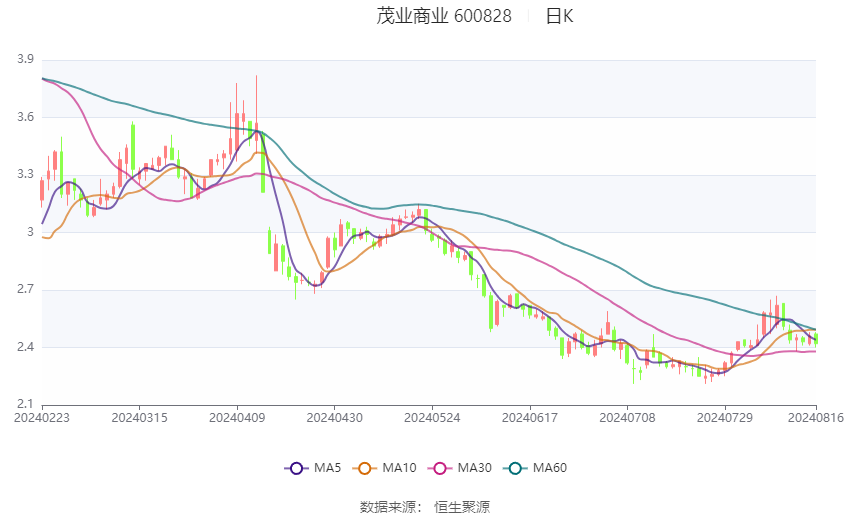Click the 20240617 date axis label

[x=530, y=418]
